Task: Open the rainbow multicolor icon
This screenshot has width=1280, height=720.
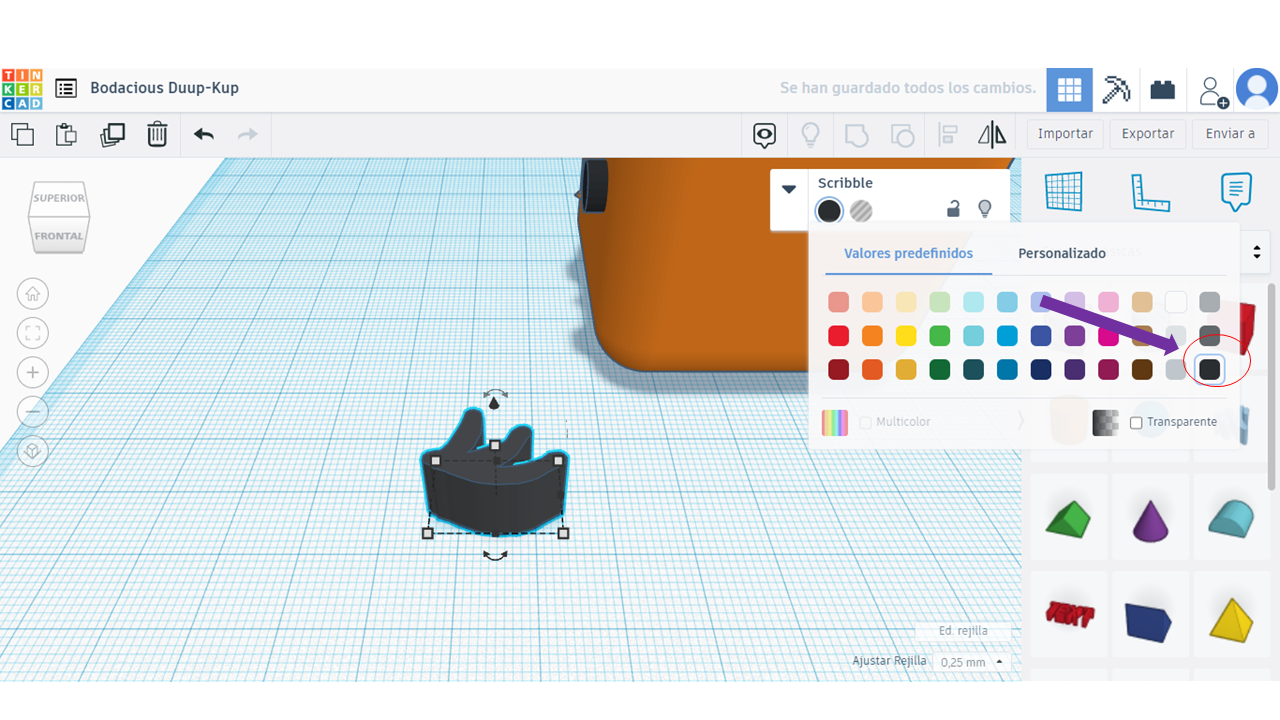Action: point(835,423)
